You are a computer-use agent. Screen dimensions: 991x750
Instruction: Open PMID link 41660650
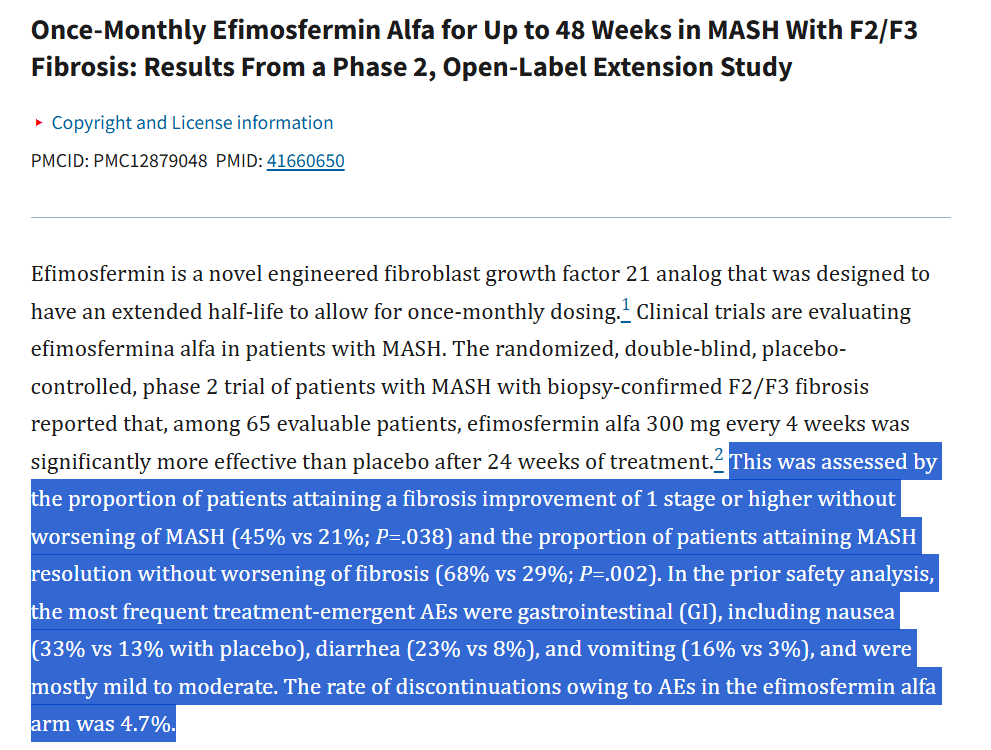pyautogui.click(x=305, y=161)
